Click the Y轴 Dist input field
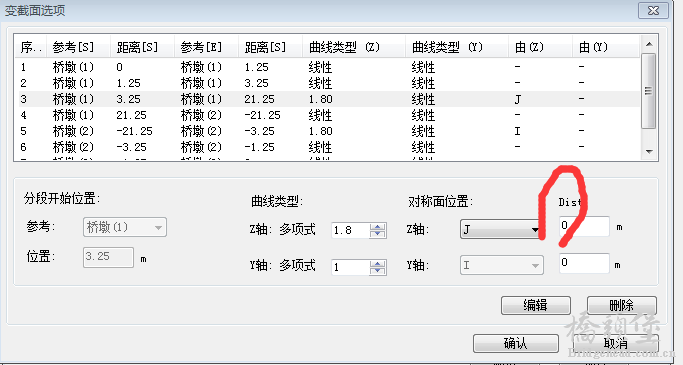Screen dimensions: 683x365 click(x=584, y=263)
